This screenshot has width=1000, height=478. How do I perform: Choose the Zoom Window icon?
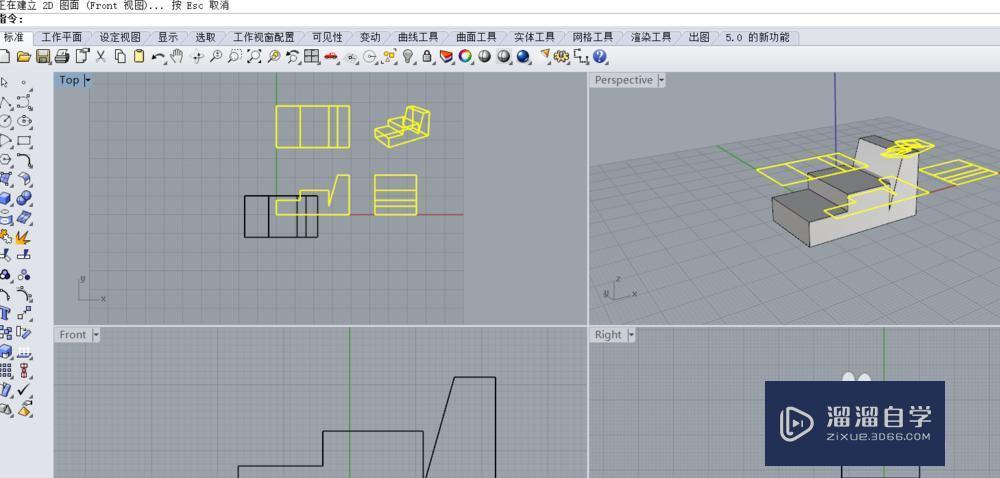pyautogui.click(x=235, y=57)
